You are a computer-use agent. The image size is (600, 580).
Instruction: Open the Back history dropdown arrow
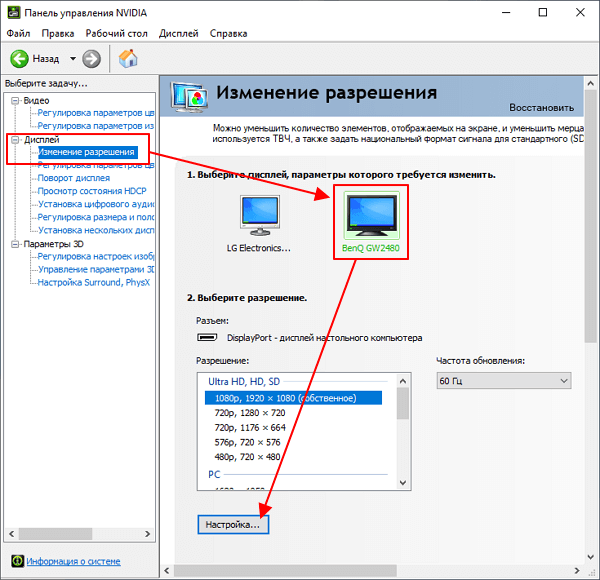pyautogui.click(x=73, y=59)
